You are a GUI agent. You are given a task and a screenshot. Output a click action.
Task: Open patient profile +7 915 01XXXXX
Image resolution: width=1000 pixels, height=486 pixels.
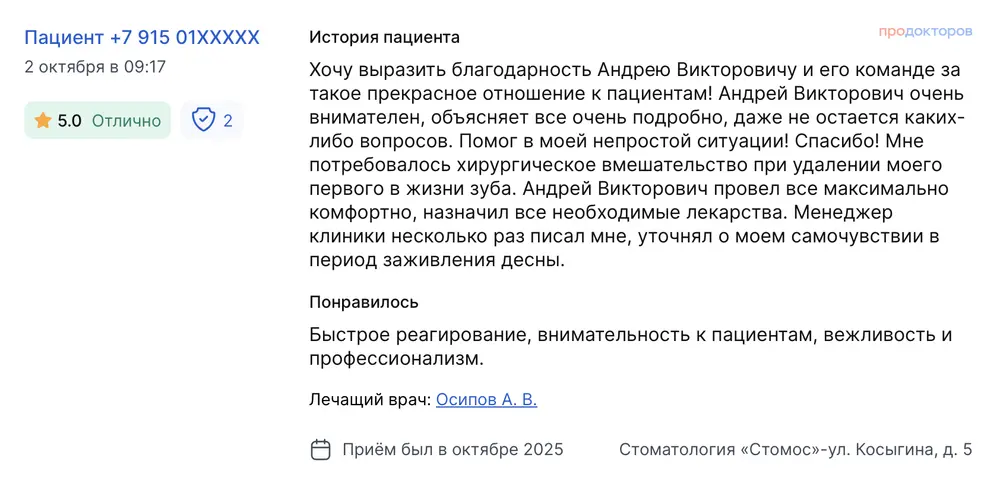[x=142, y=38]
